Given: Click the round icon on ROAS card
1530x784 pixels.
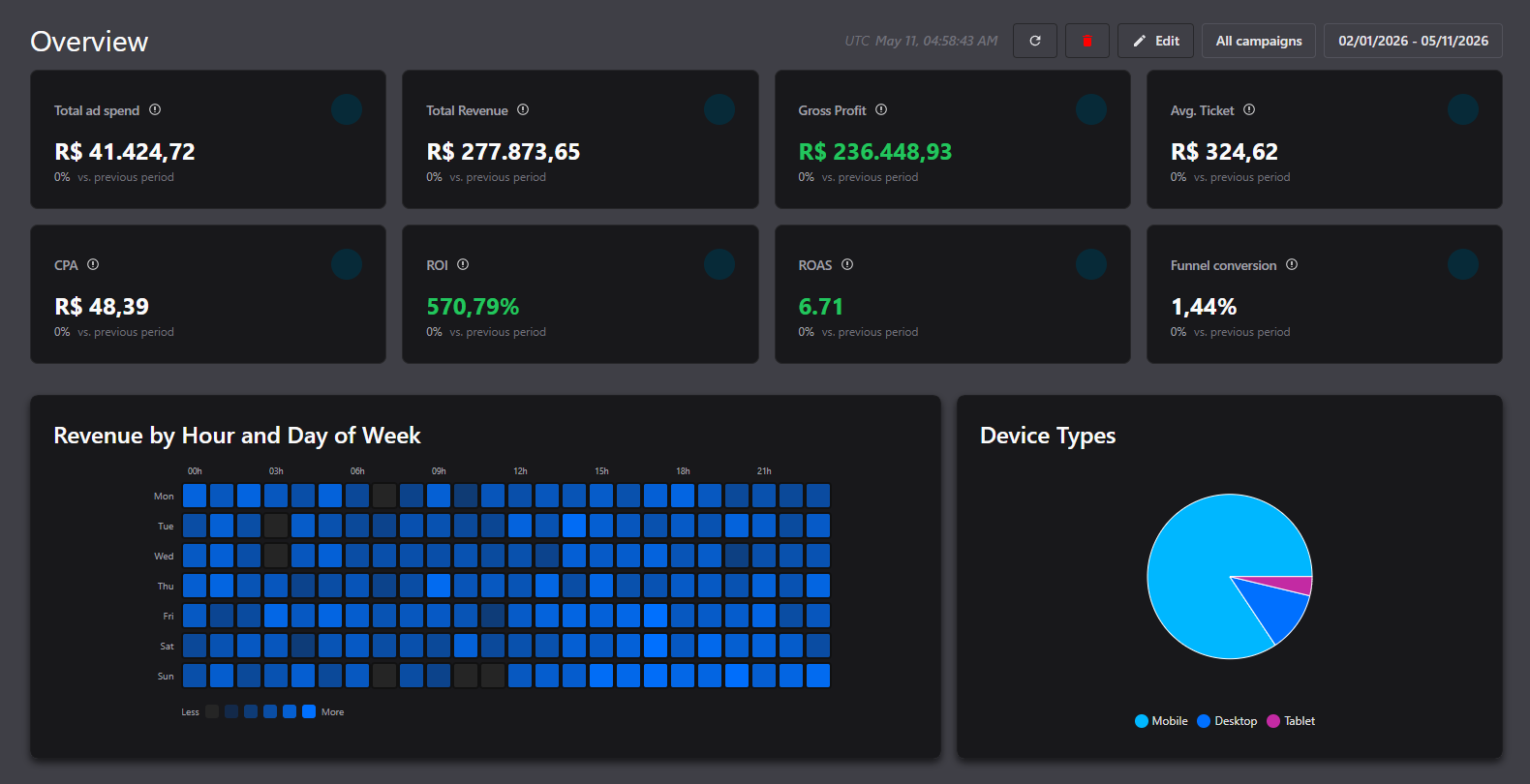Looking at the screenshot, I should pyautogui.click(x=1091, y=264).
